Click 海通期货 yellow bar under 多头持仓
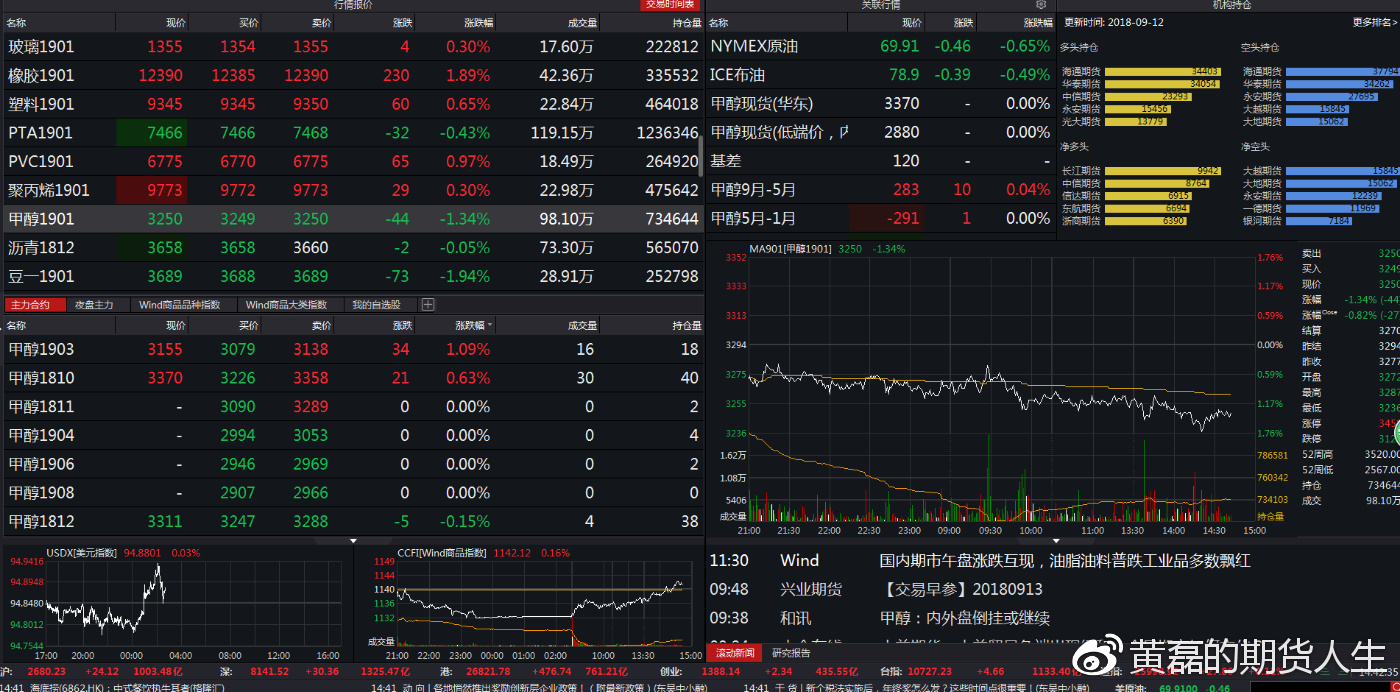 (x=1161, y=71)
